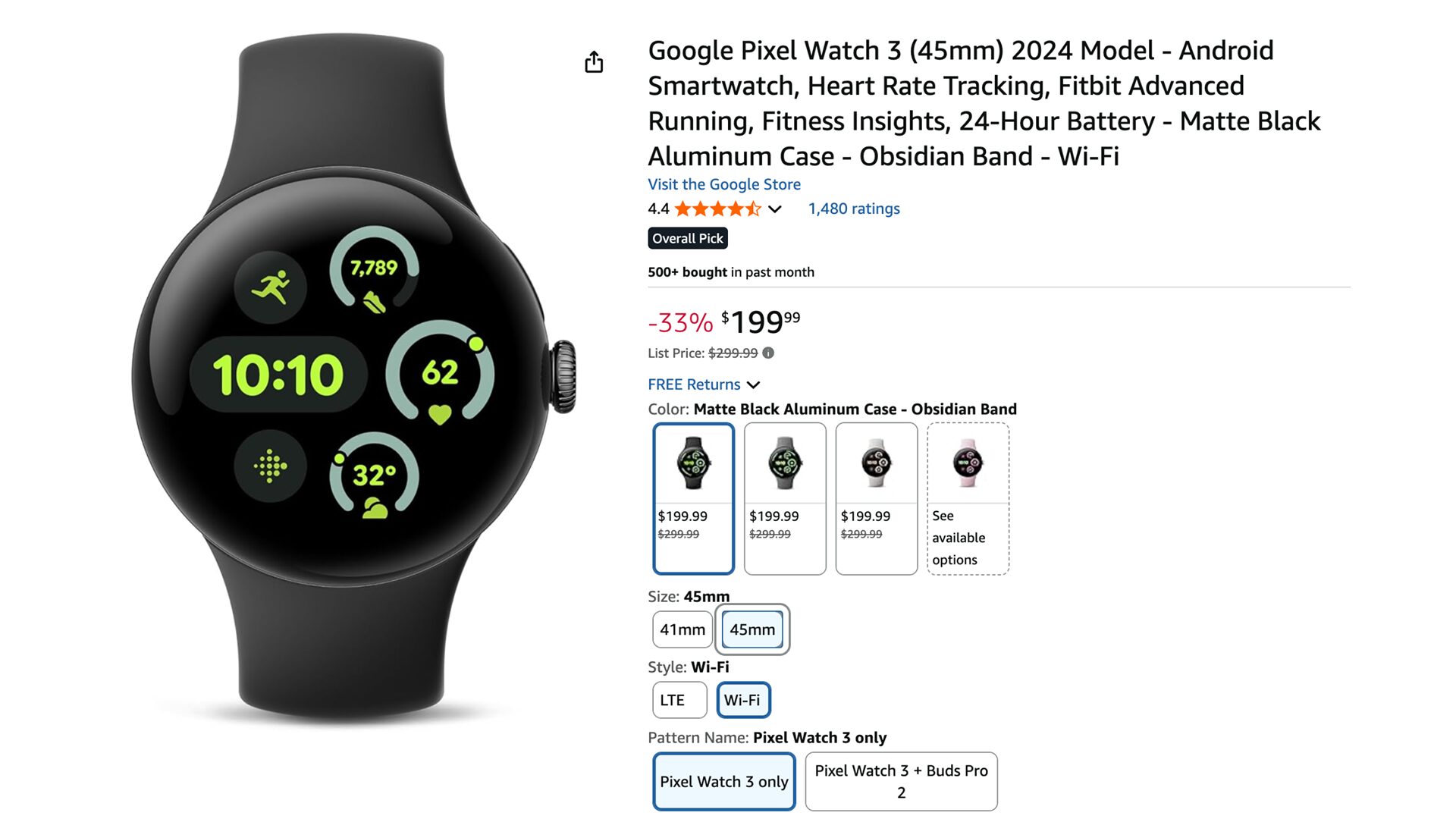Click the orange star rating icons
This screenshot has width=1456, height=819.
pyautogui.click(x=717, y=209)
